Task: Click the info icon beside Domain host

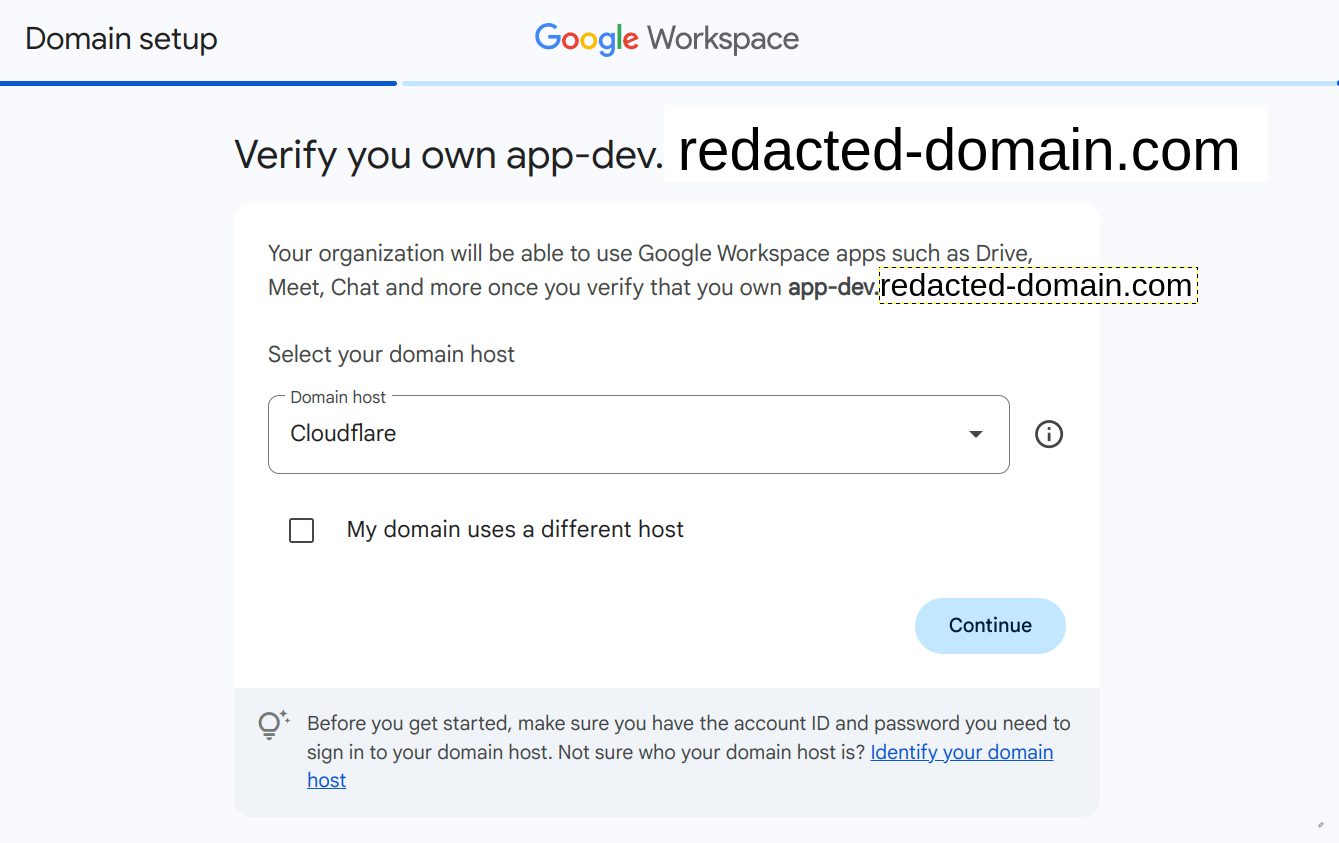Action: pos(1048,434)
